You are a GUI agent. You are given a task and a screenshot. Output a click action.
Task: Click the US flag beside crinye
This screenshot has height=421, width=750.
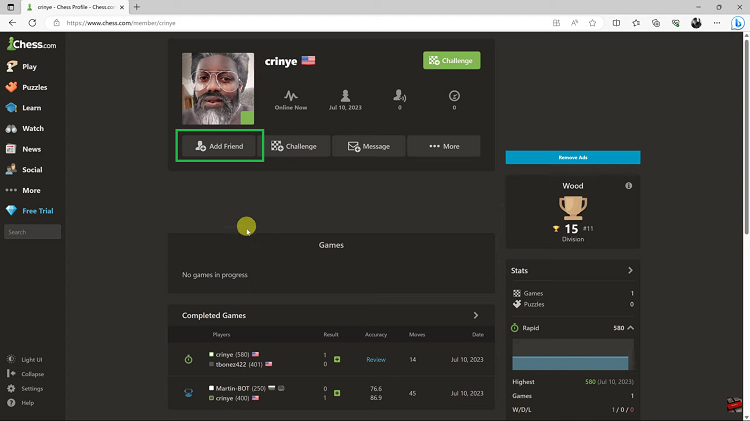(309, 60)
